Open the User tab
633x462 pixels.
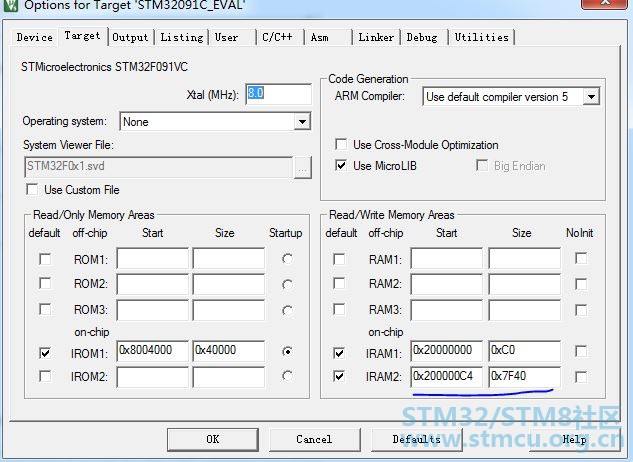pos(232,37)
